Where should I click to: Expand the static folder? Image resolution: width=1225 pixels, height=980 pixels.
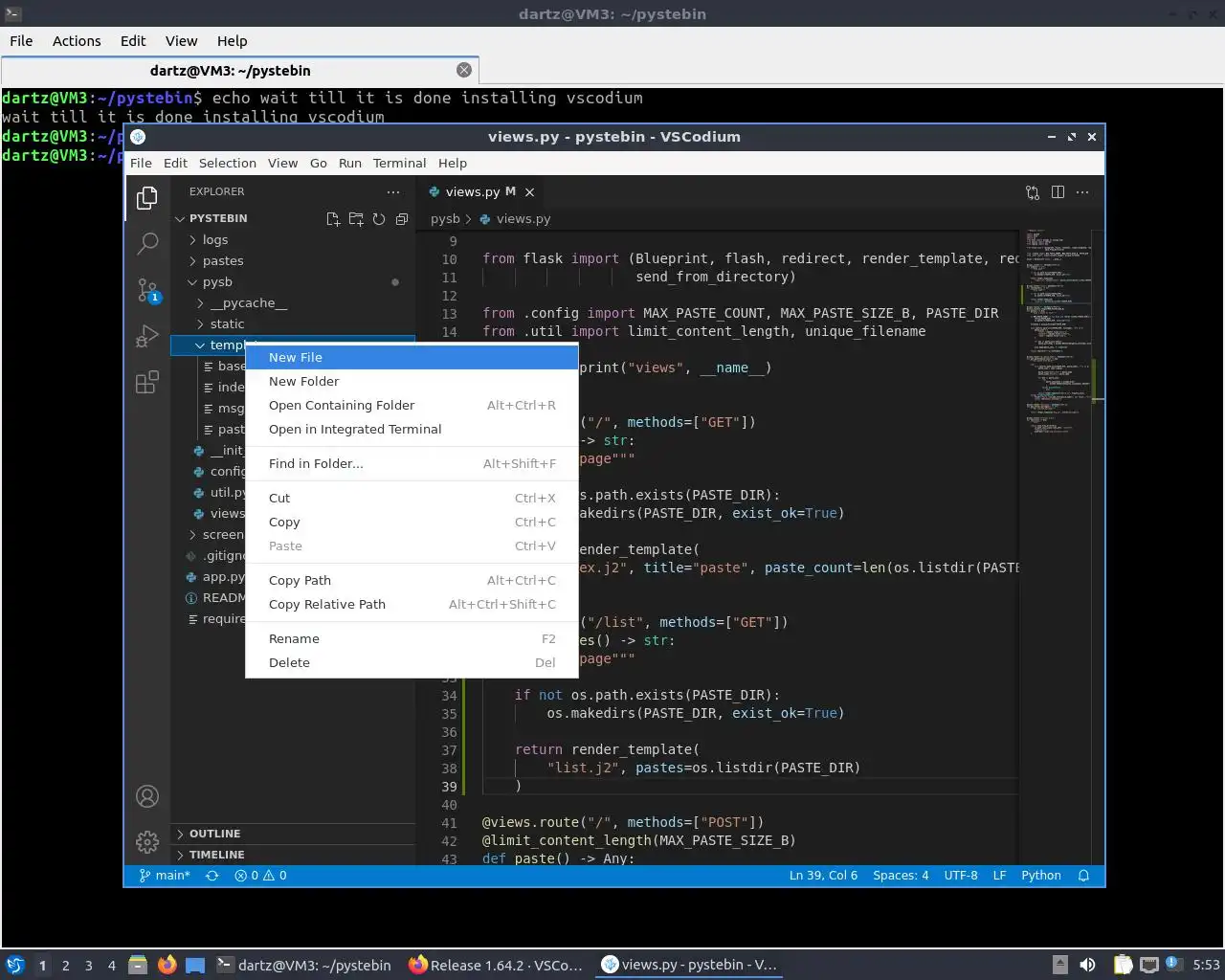pos(293,324)
